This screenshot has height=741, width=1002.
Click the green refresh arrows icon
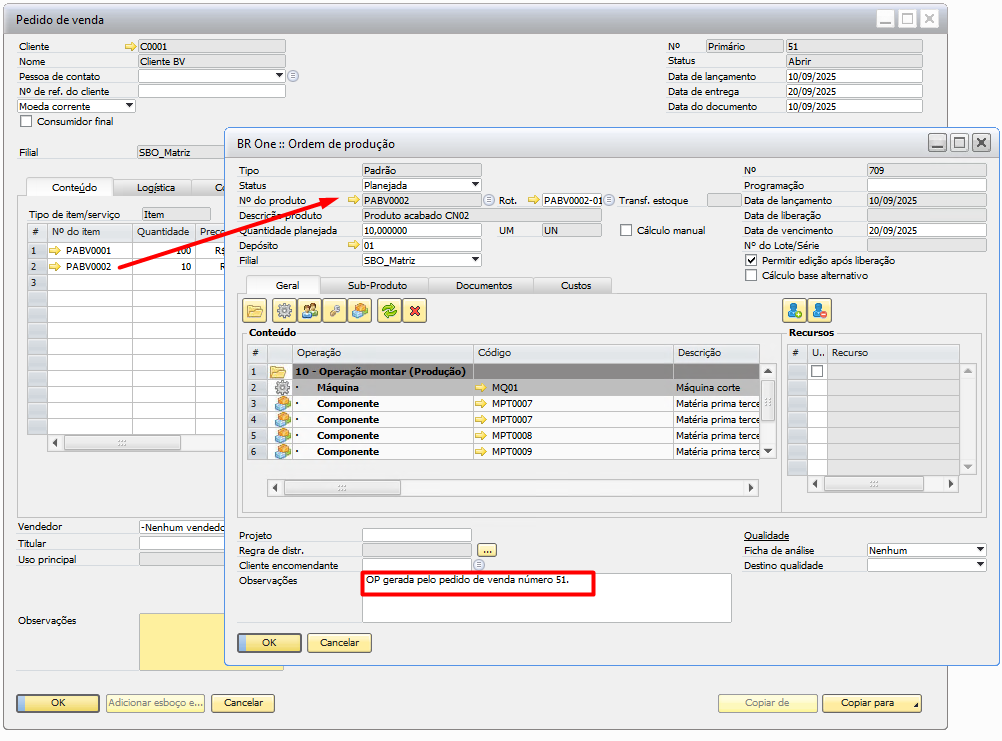(388, 311)
